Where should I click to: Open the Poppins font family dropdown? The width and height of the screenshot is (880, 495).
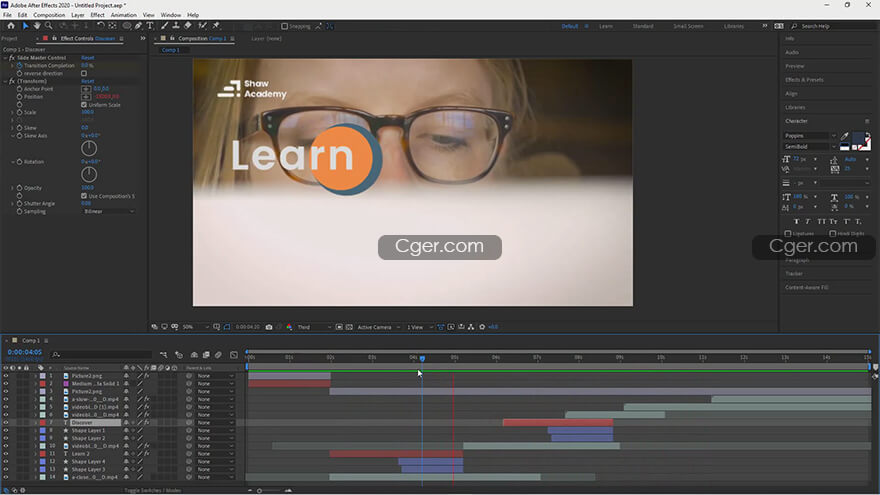pos(810,136)
